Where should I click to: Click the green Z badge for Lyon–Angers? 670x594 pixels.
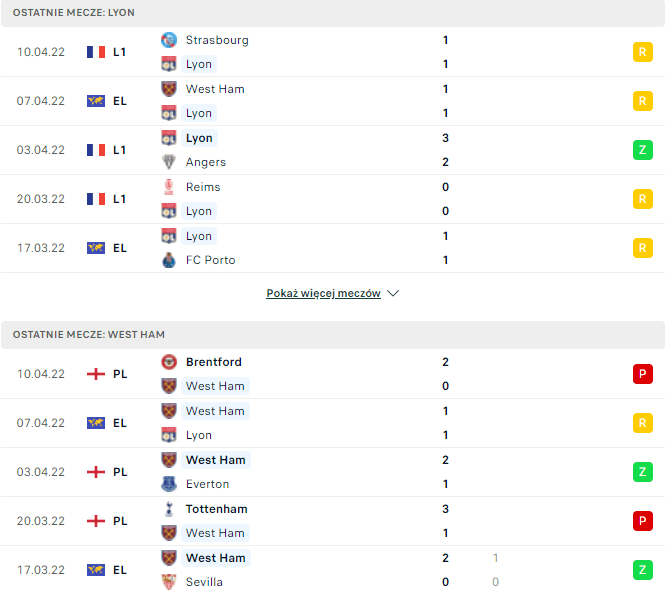pyautogui.click(x=642, y=150)
